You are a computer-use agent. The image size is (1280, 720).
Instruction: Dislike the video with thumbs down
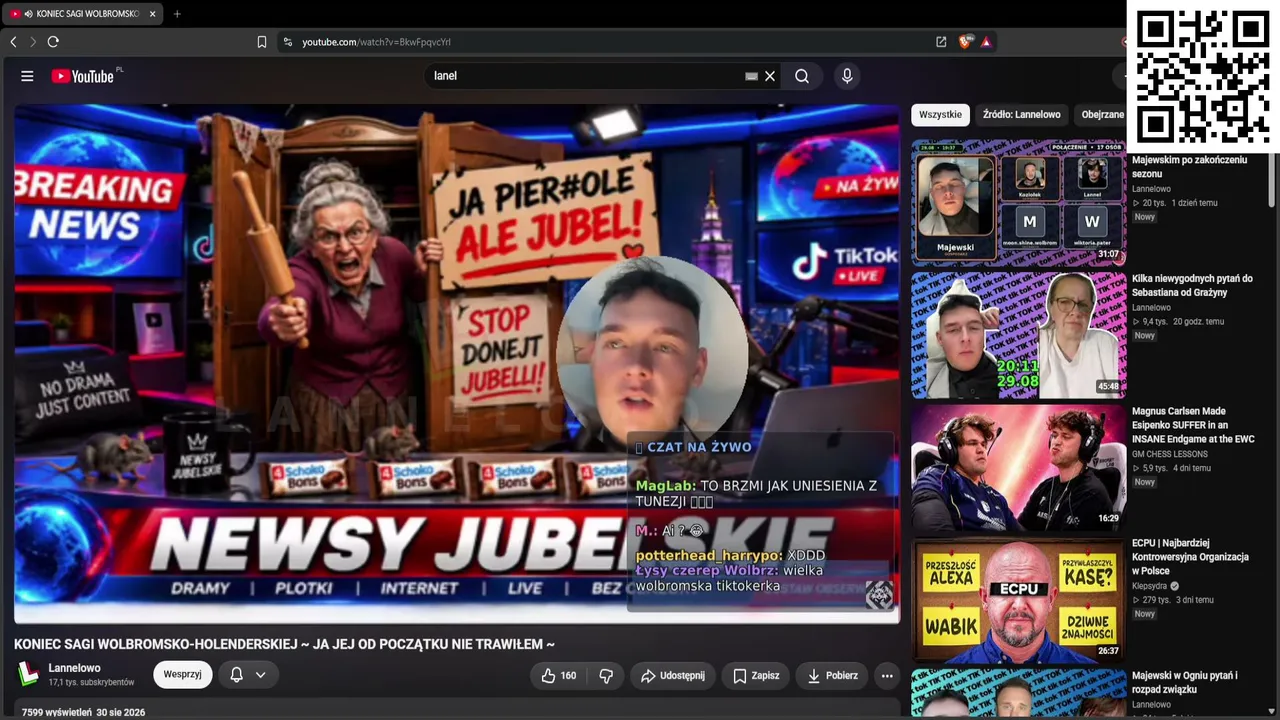tap(606, 676)
